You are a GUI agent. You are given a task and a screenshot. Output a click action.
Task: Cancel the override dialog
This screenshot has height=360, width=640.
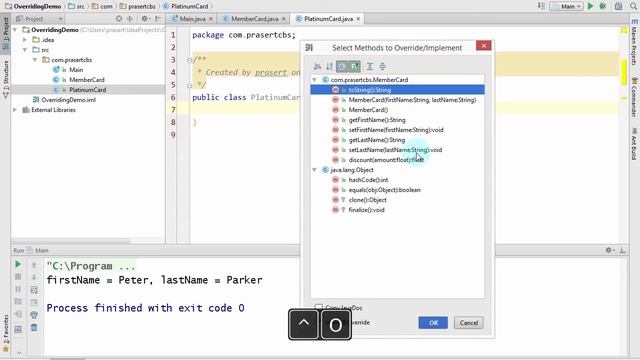(469, 323)
